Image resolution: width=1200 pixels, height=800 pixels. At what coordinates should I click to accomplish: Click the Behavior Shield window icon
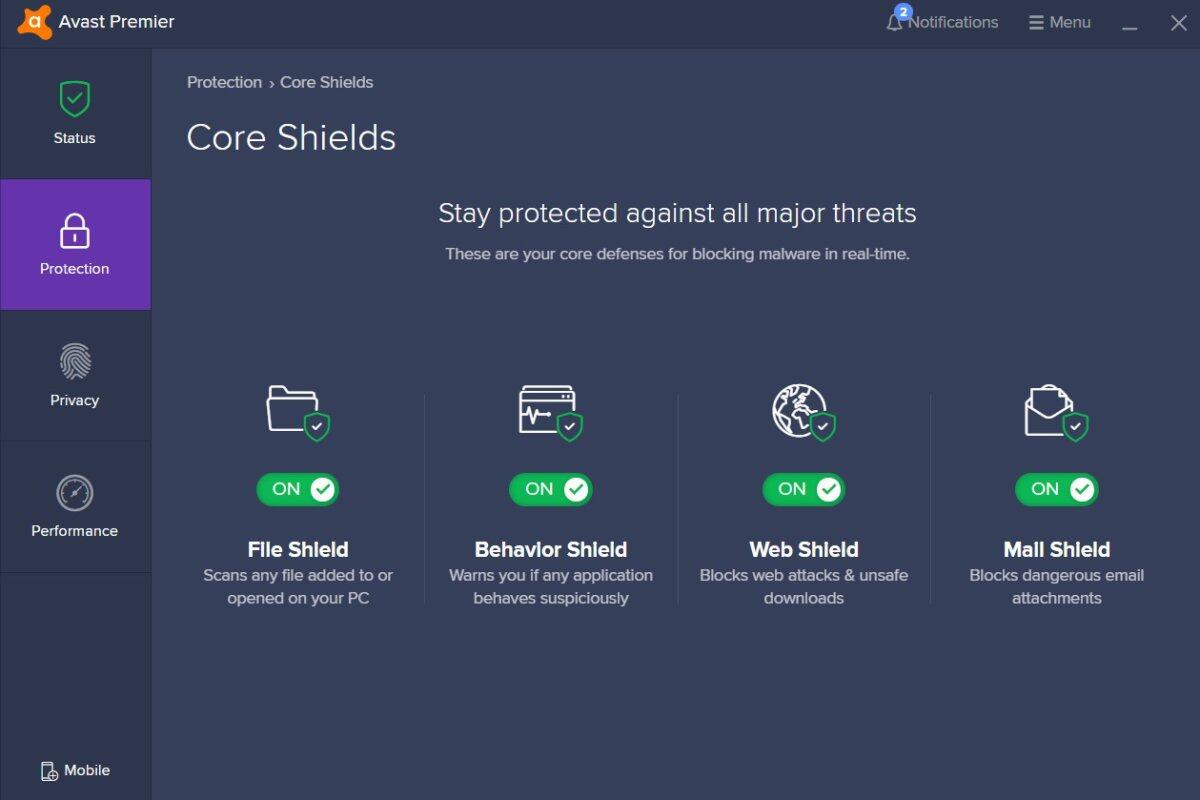(550, 411)
